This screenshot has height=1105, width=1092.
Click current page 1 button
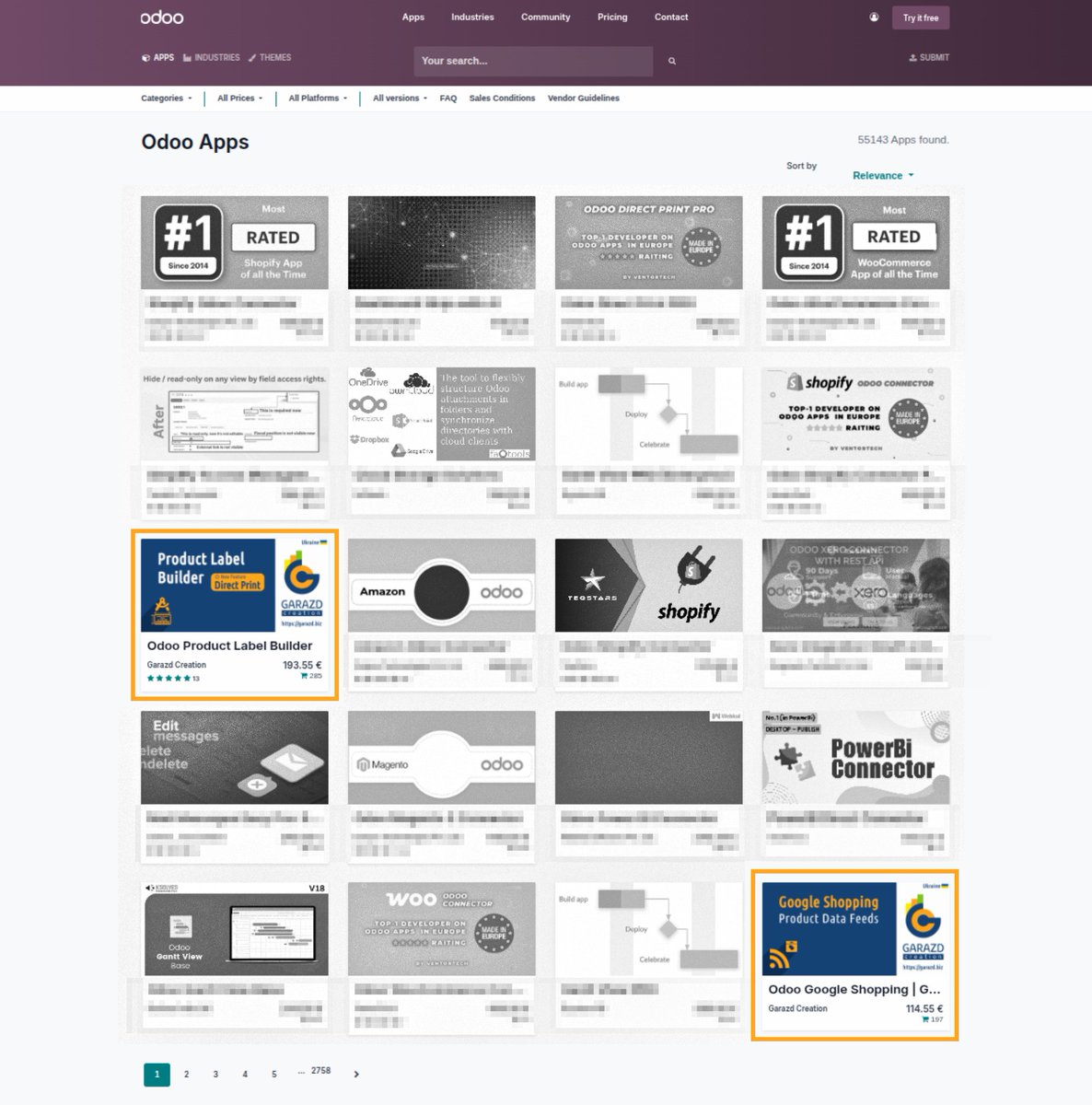157,1074
